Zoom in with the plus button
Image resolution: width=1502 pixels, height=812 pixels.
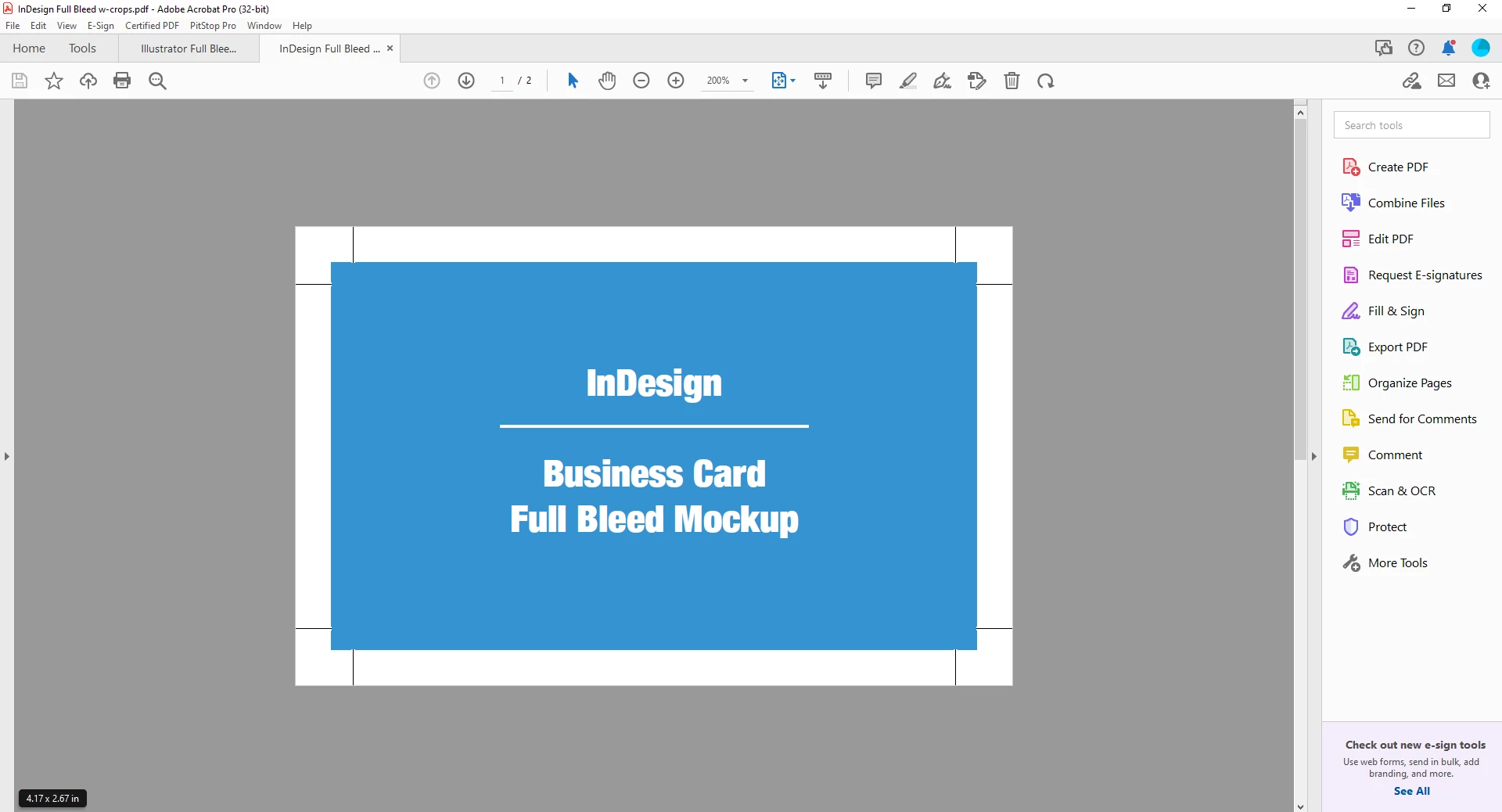(x=676, y=81)
